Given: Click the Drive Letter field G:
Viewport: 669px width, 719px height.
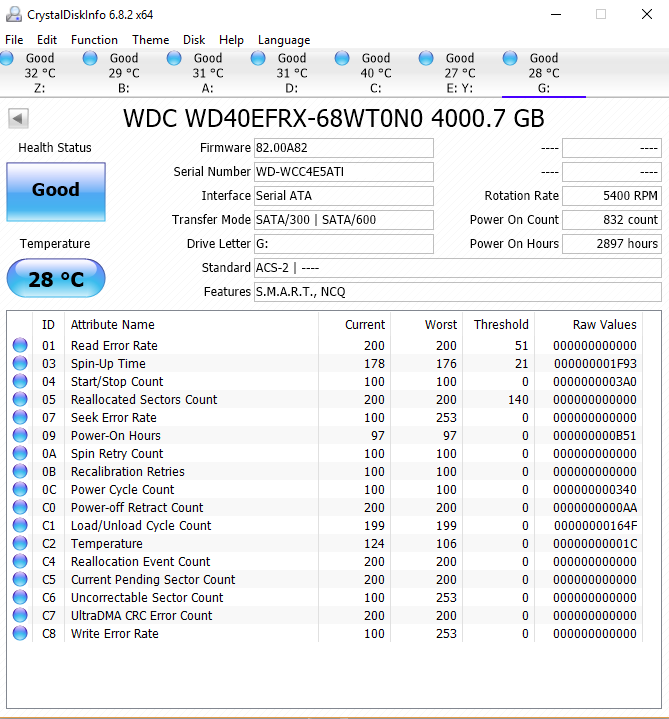Looking at the screenshot, I should coord(344,243).
